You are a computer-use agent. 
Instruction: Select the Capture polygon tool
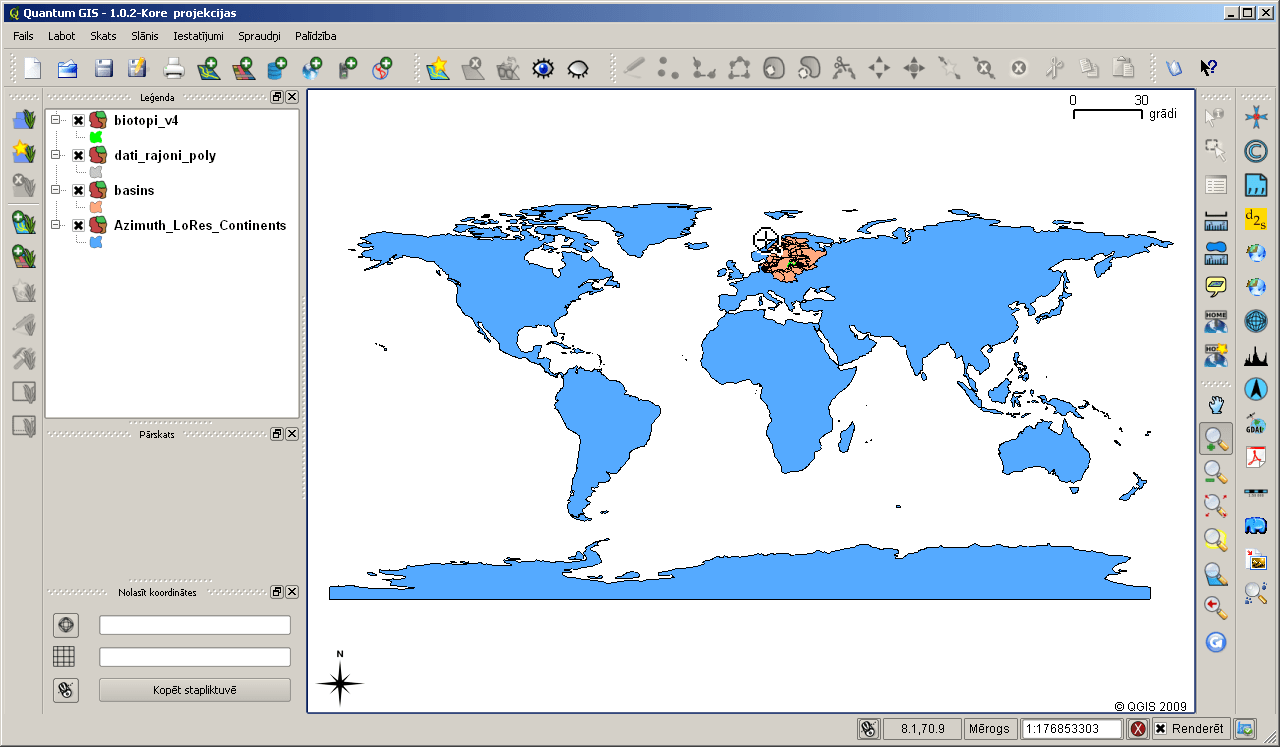tap(739, 68)
